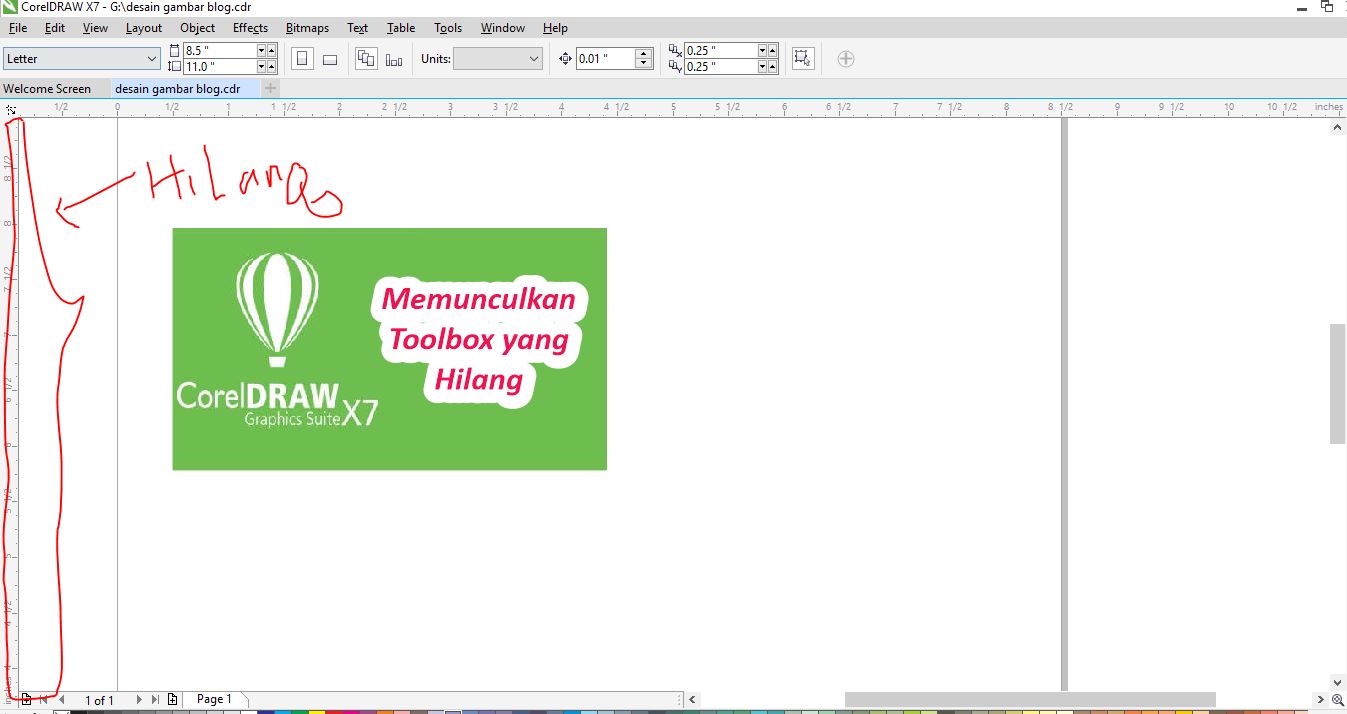The height and width of the screenshot is (714, 1347).
Task: Open the Tools menu
Action: [x=448, y=28]
